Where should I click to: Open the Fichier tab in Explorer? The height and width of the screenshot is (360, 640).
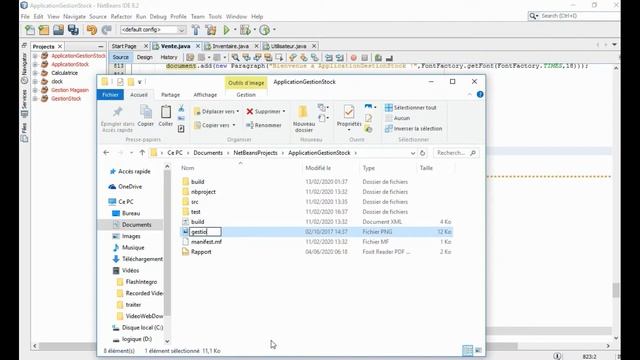tap(110, 95)
